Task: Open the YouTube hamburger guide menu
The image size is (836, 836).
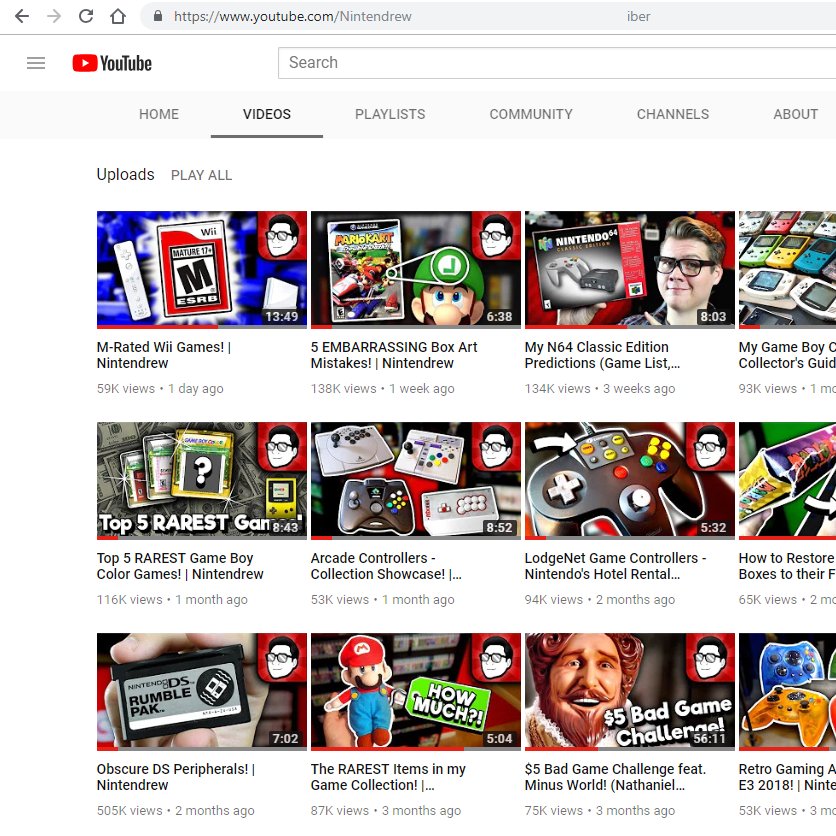Action: (x=36, y=63)
